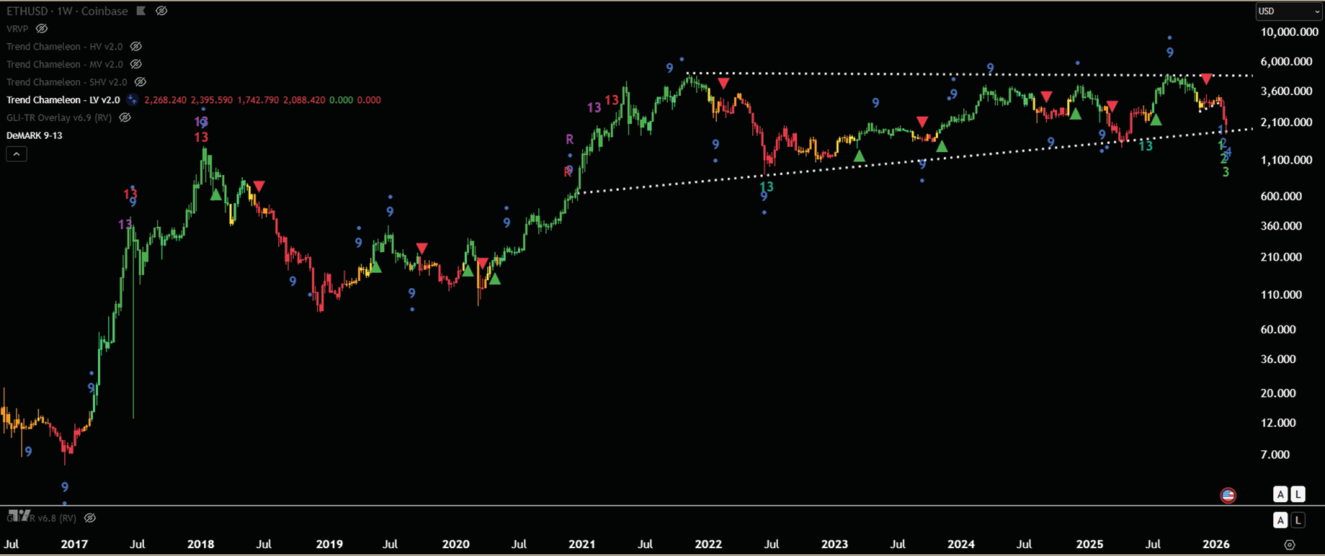Click the green 3 count below the latest candle
Screen dimensions: 1325x556
click(1226, 173)
